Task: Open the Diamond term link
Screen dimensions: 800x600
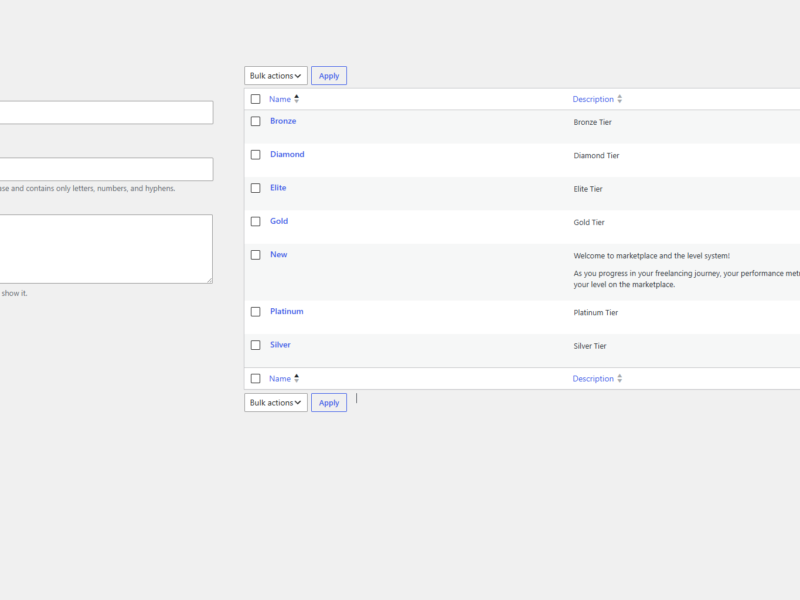Action: tap(287, 154)
